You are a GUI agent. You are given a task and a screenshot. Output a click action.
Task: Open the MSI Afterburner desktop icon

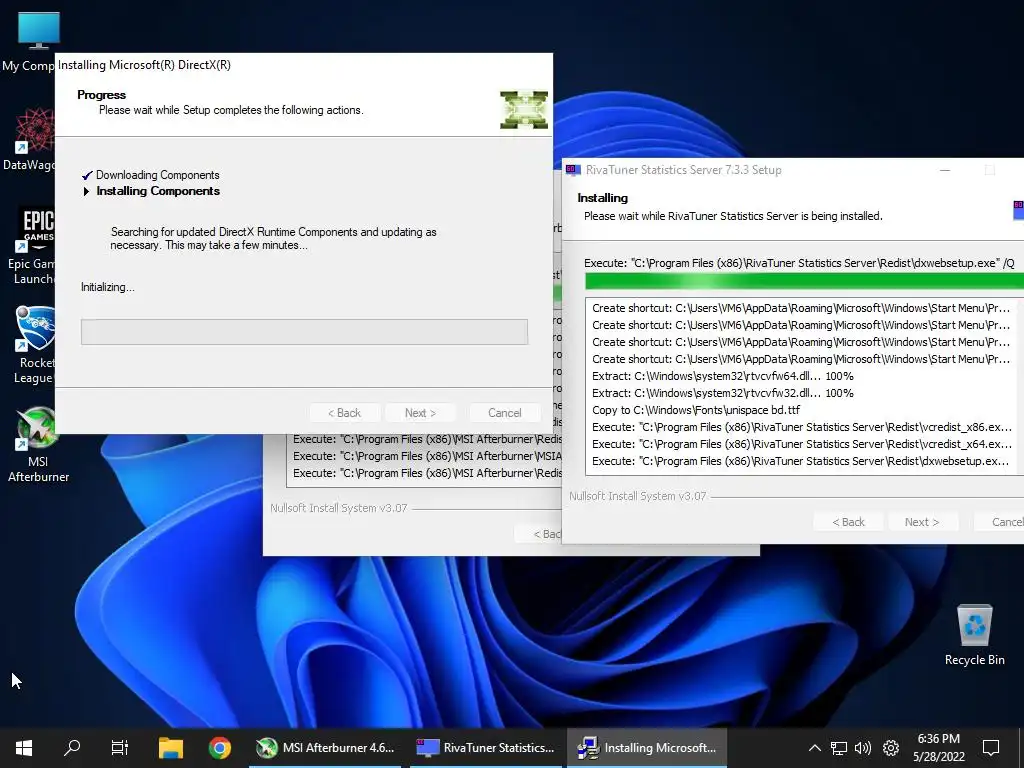tap(38, 444)
